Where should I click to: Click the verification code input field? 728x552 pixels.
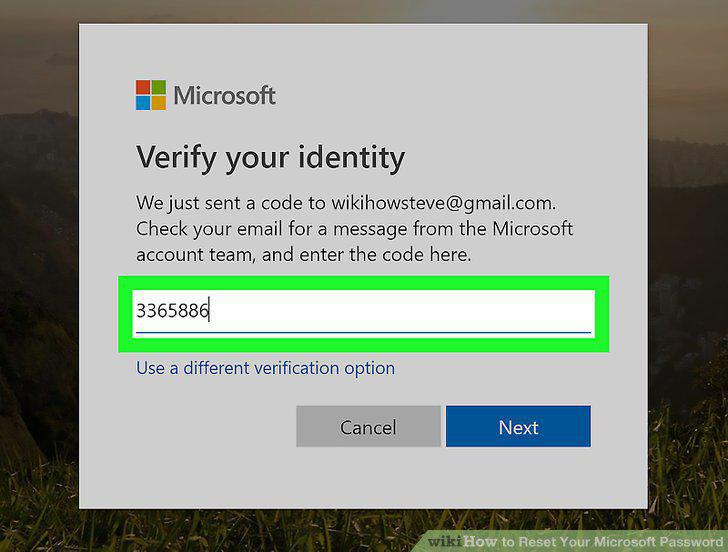[x=363, y=313]
